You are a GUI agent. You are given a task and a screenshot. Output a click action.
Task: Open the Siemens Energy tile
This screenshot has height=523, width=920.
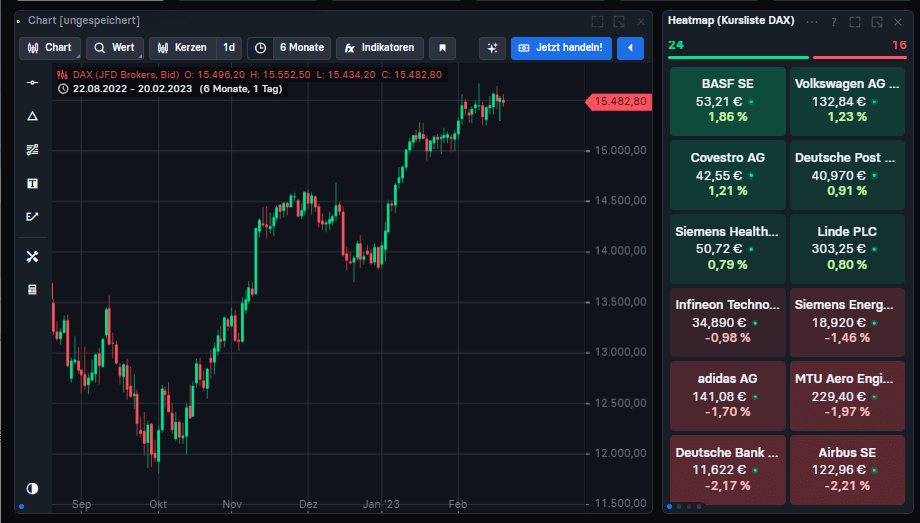coord(847,322)
